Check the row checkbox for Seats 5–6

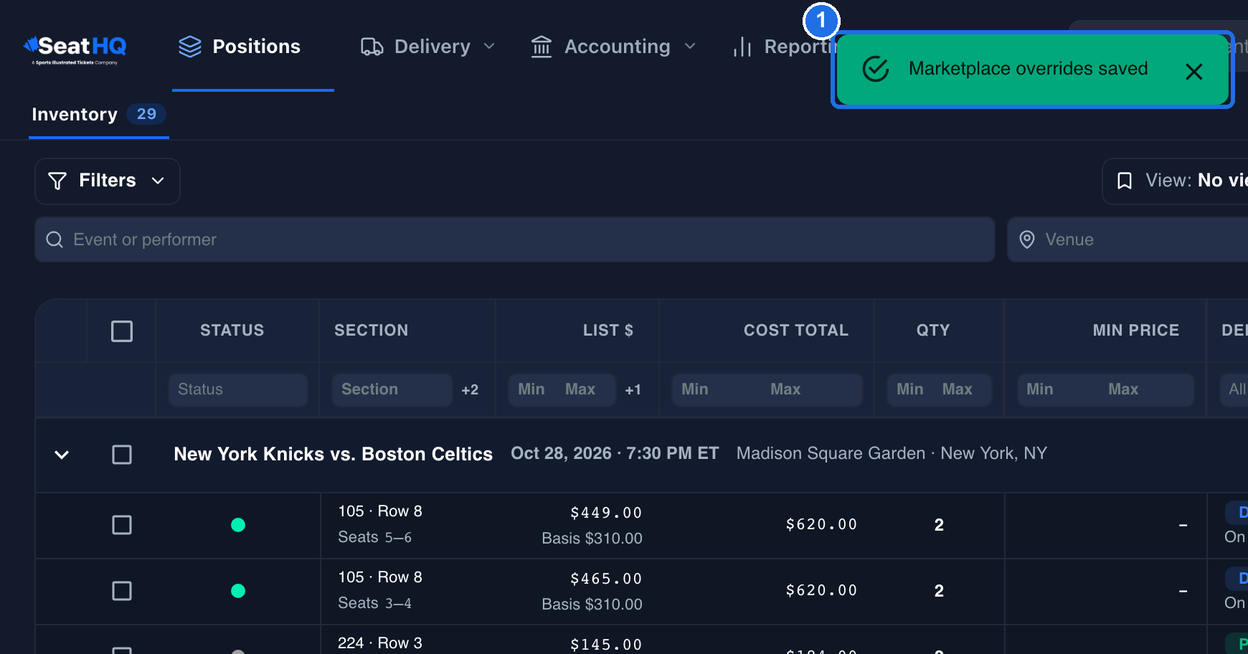(122, 525)
